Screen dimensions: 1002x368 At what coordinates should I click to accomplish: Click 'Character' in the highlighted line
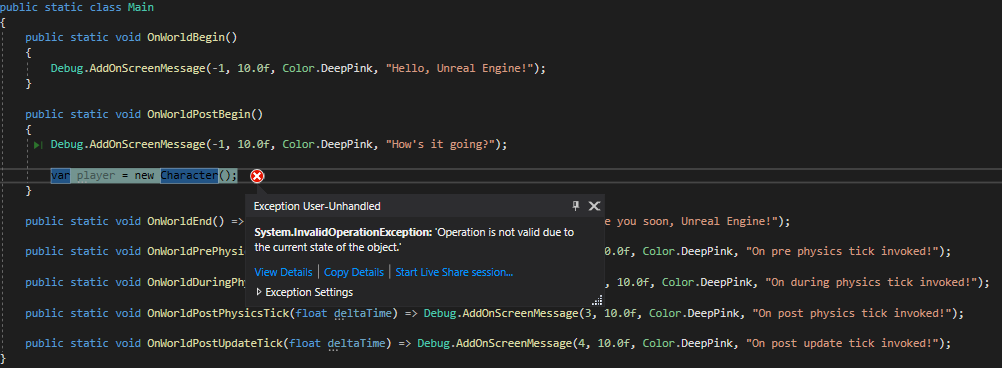(x=189, y=175)
